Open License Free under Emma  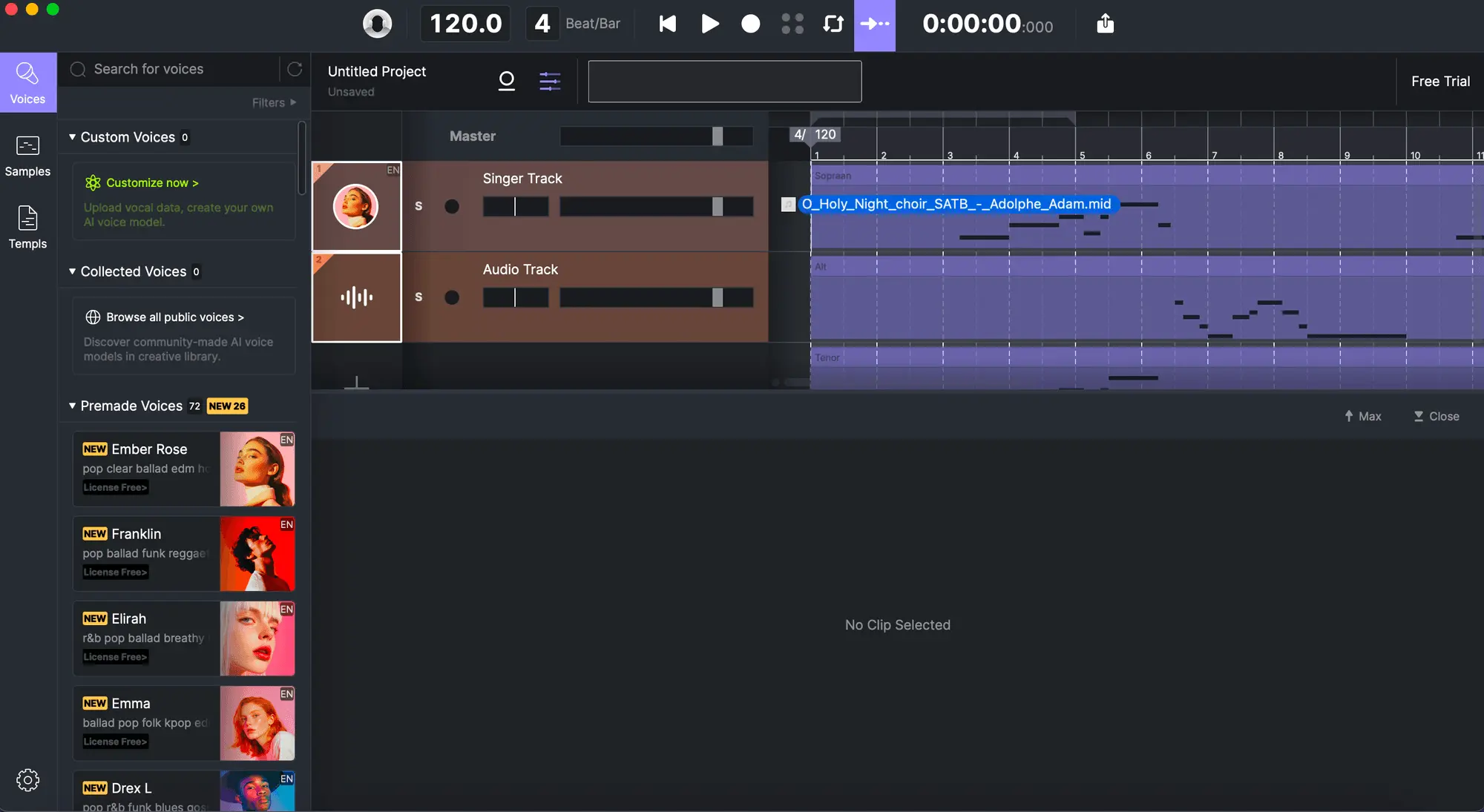tap(115, 742)
